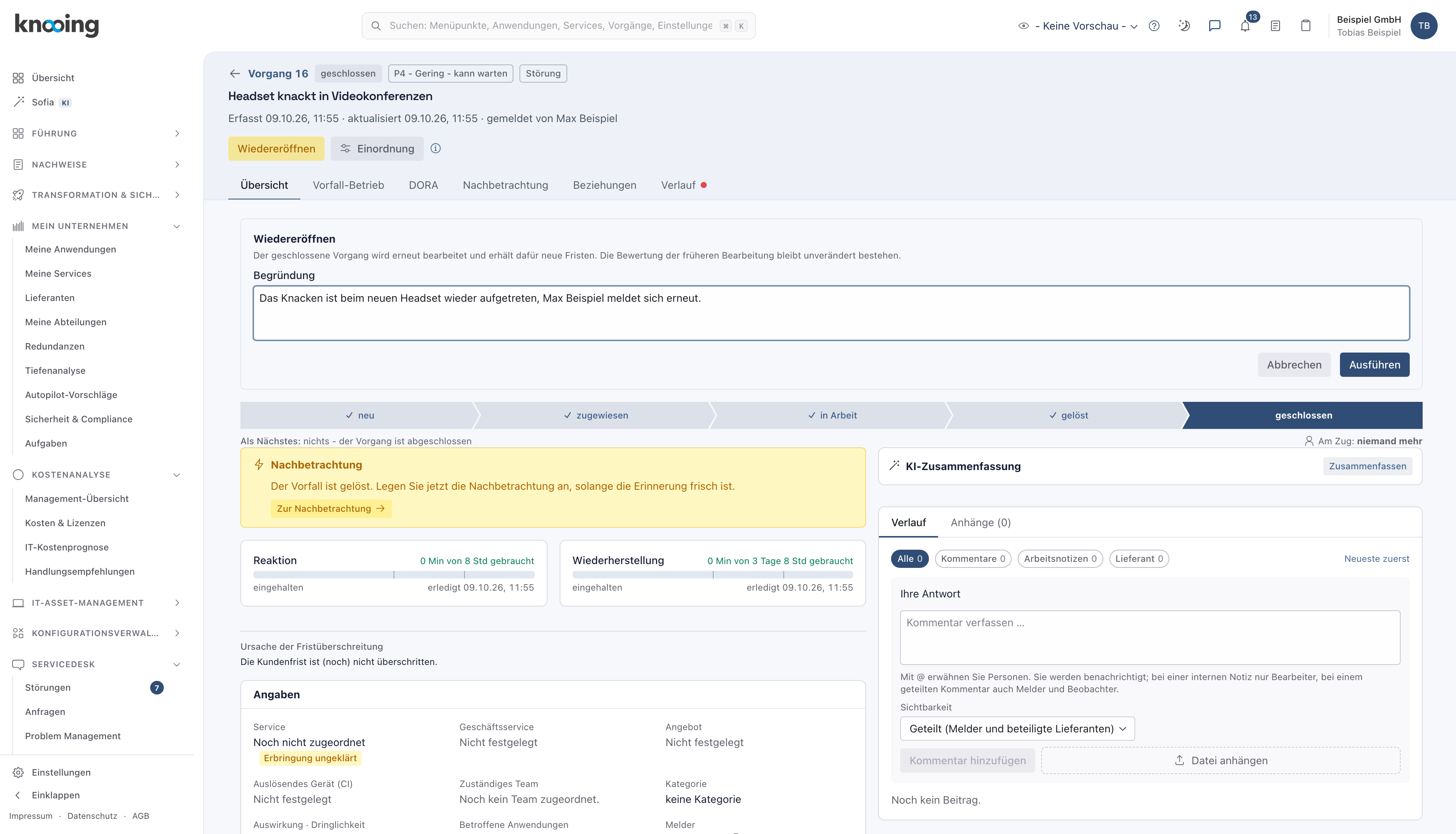
Task: Click the lightning icon in Nachbetrachtung banner
Action: (259, 464)
